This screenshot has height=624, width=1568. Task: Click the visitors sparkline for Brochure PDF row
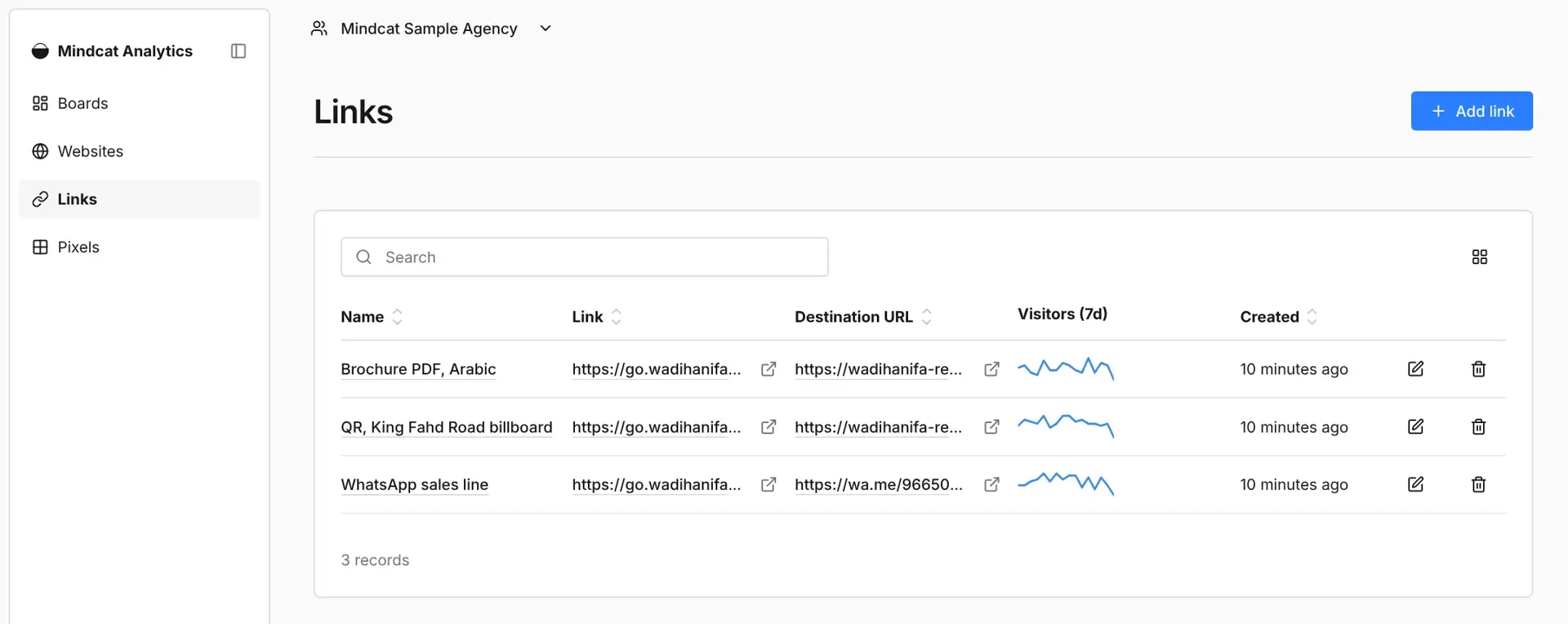1066,369
